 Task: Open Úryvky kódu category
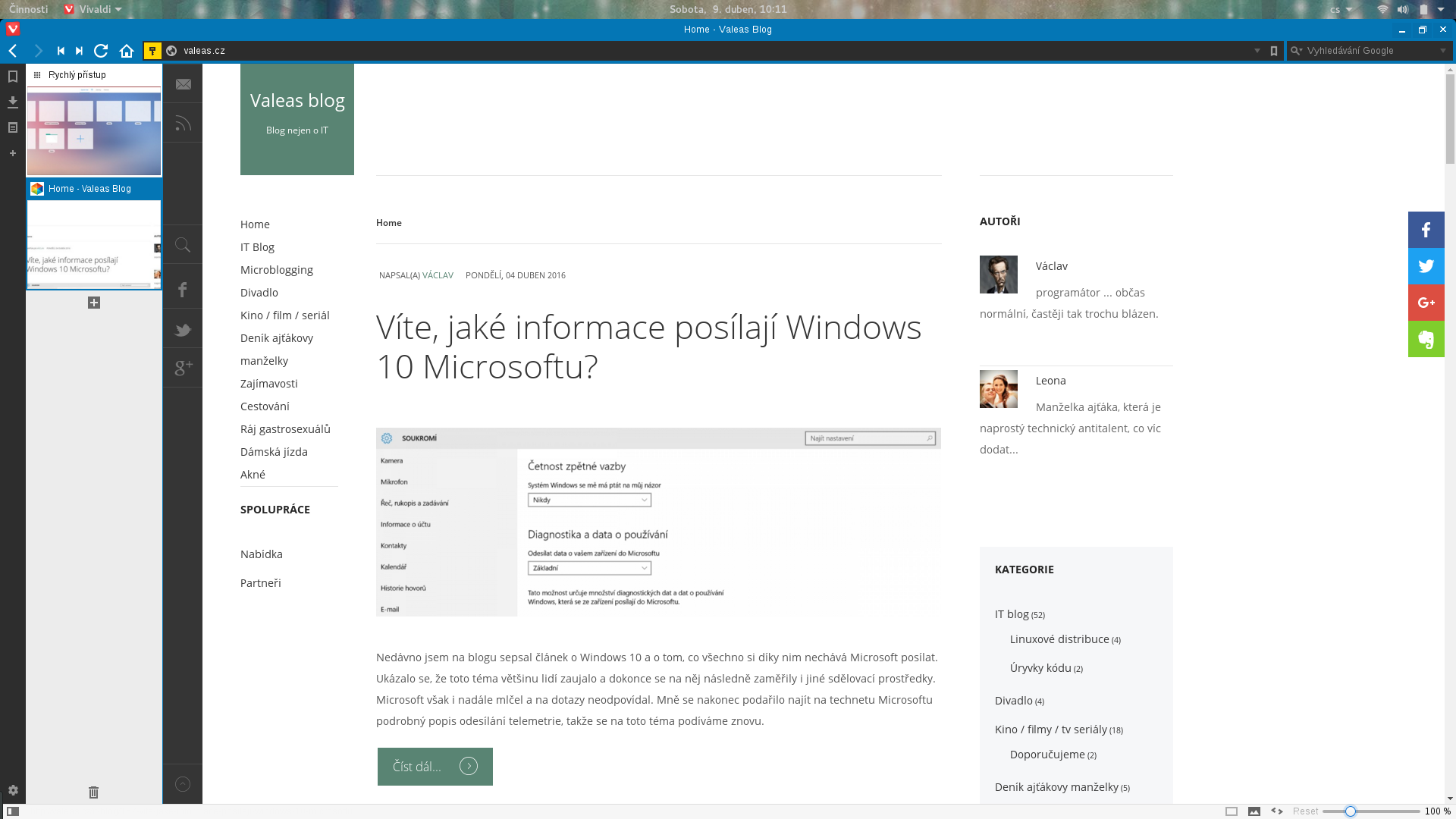[x=1040, y=668]
